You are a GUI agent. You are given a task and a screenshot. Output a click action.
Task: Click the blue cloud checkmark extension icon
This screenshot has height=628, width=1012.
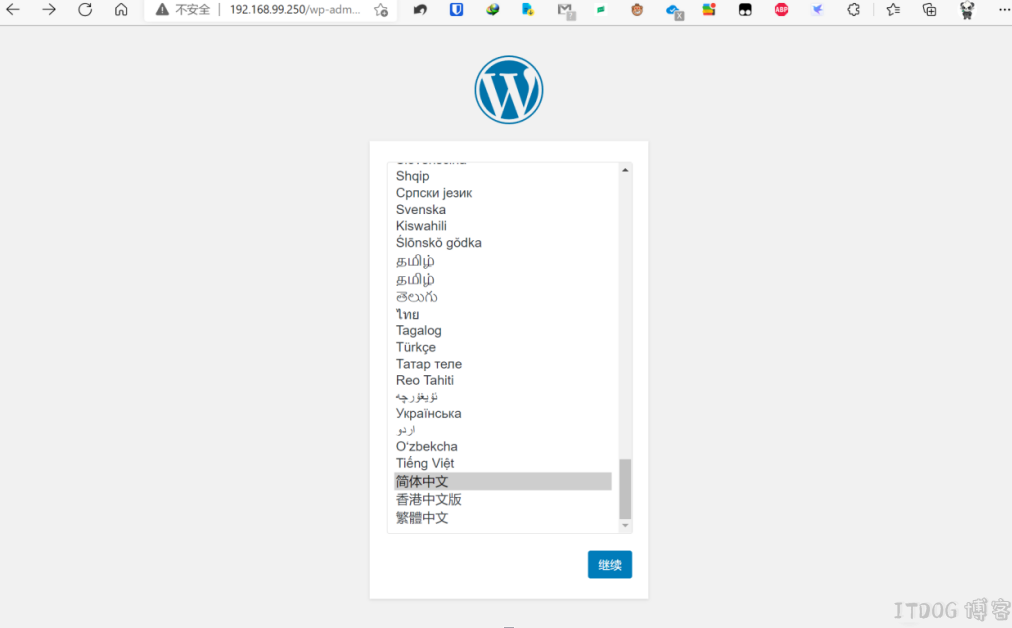pyautogui.click(x=674, y=10)
